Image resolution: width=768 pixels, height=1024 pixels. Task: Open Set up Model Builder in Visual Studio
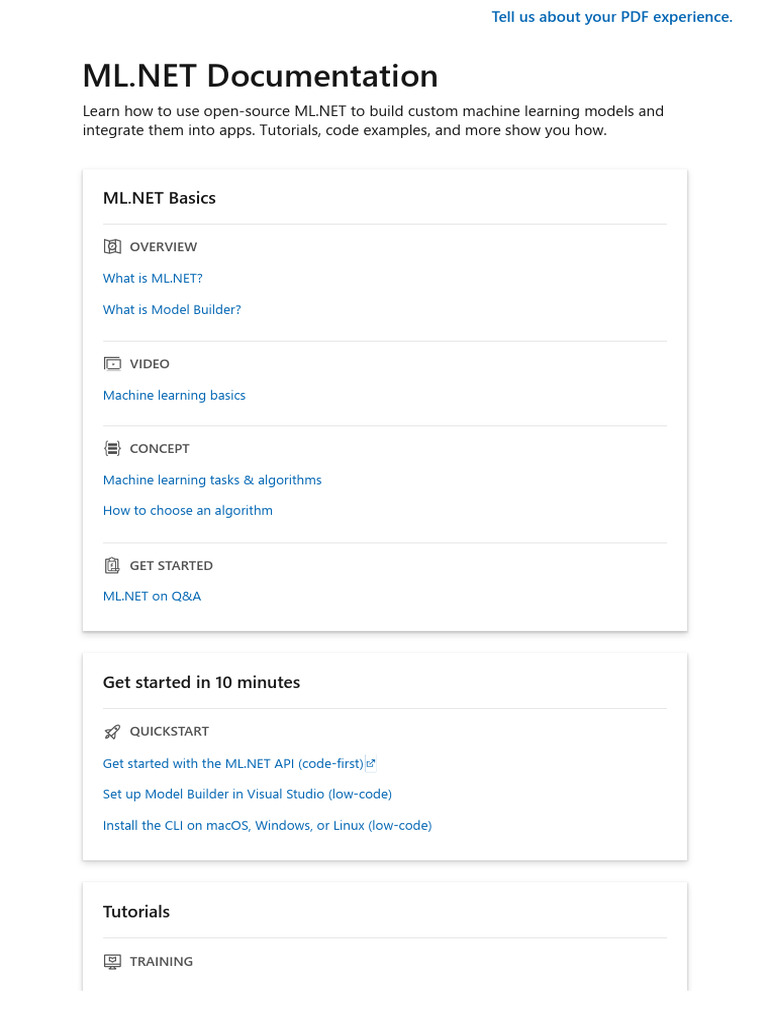click(247, 795)
